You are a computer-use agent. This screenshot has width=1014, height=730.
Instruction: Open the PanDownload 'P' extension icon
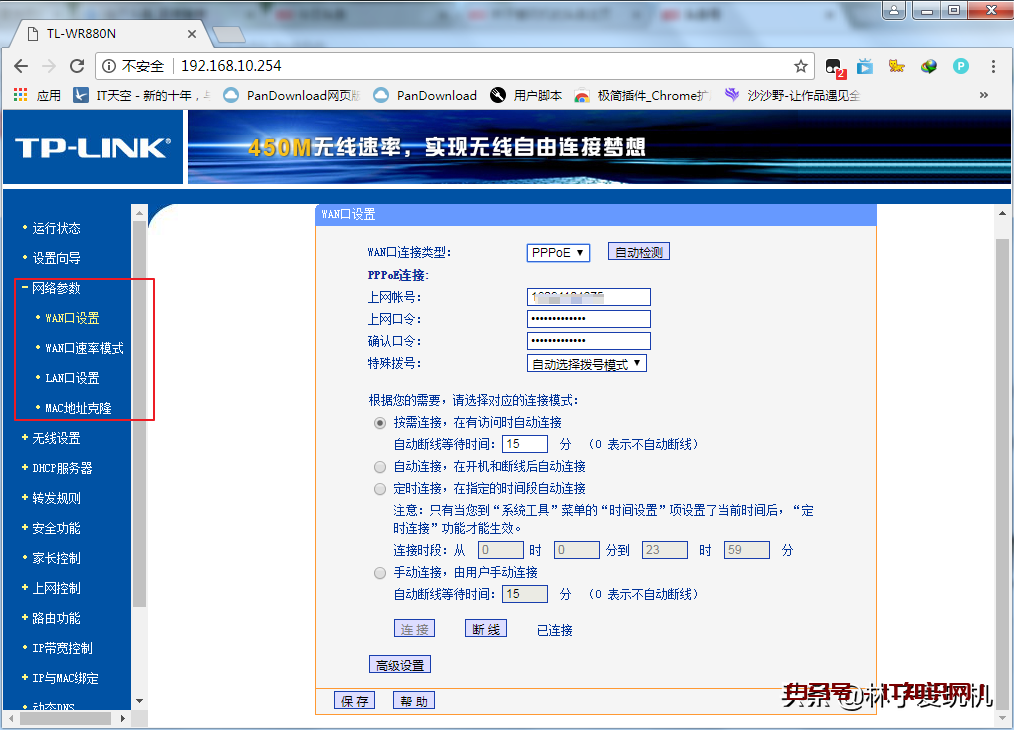click(x=960, y=65)
